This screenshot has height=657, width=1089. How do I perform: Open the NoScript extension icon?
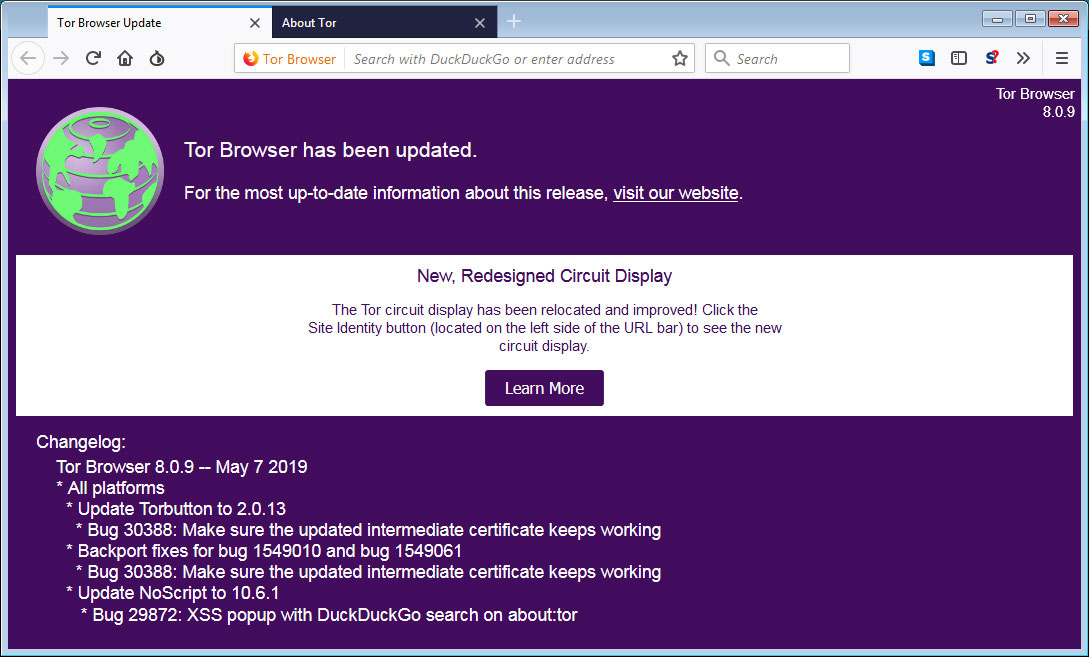[x=991, y=58]
